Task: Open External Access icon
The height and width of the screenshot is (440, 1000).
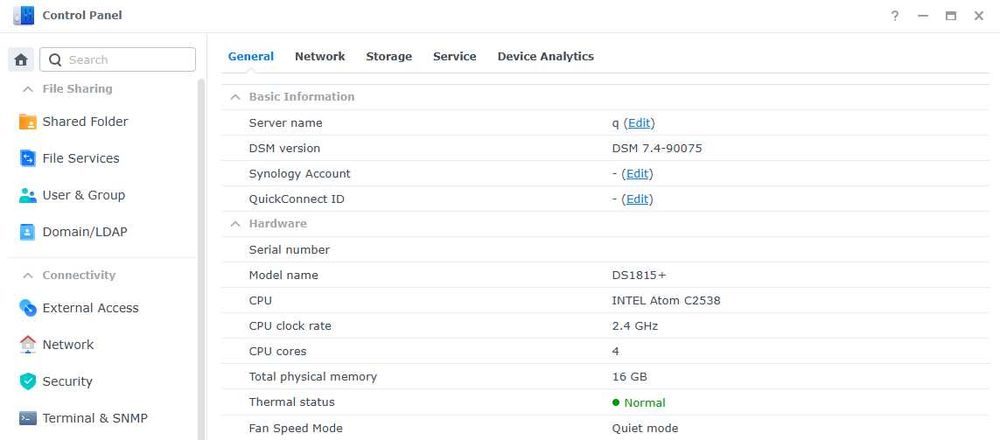Action: coord(27,308)
